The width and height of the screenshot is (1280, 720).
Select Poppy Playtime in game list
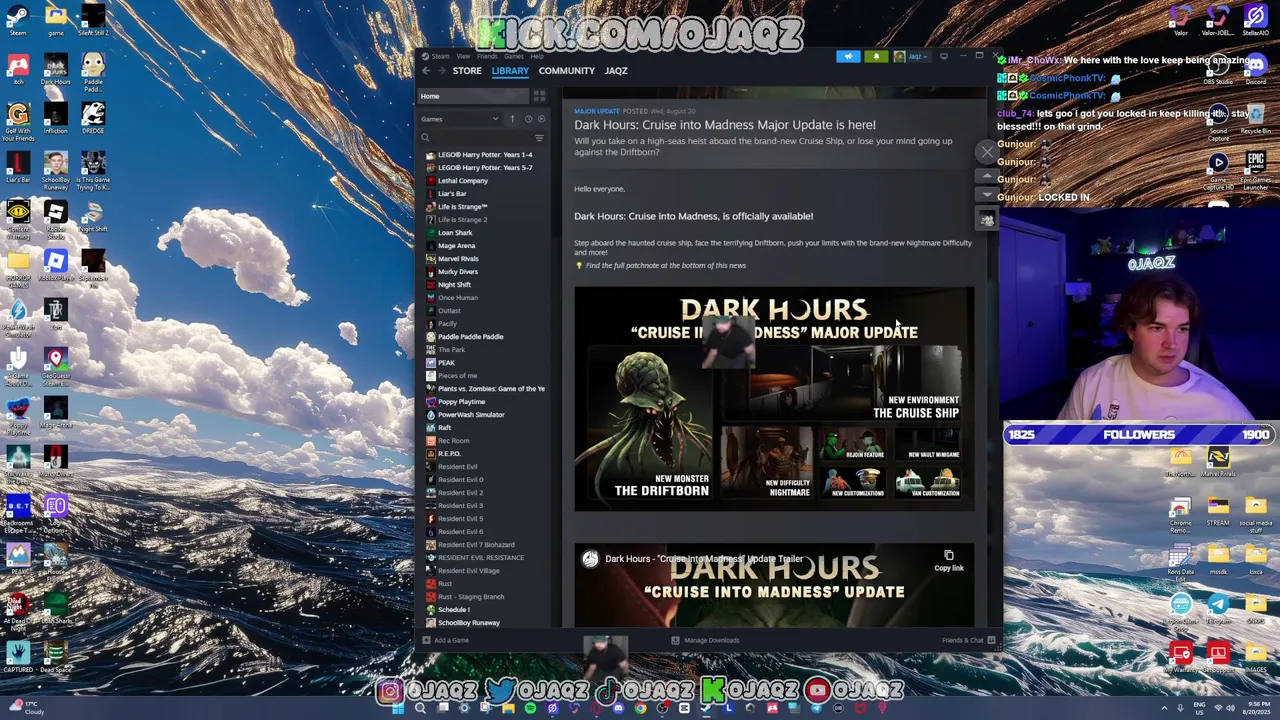(461, 402)
